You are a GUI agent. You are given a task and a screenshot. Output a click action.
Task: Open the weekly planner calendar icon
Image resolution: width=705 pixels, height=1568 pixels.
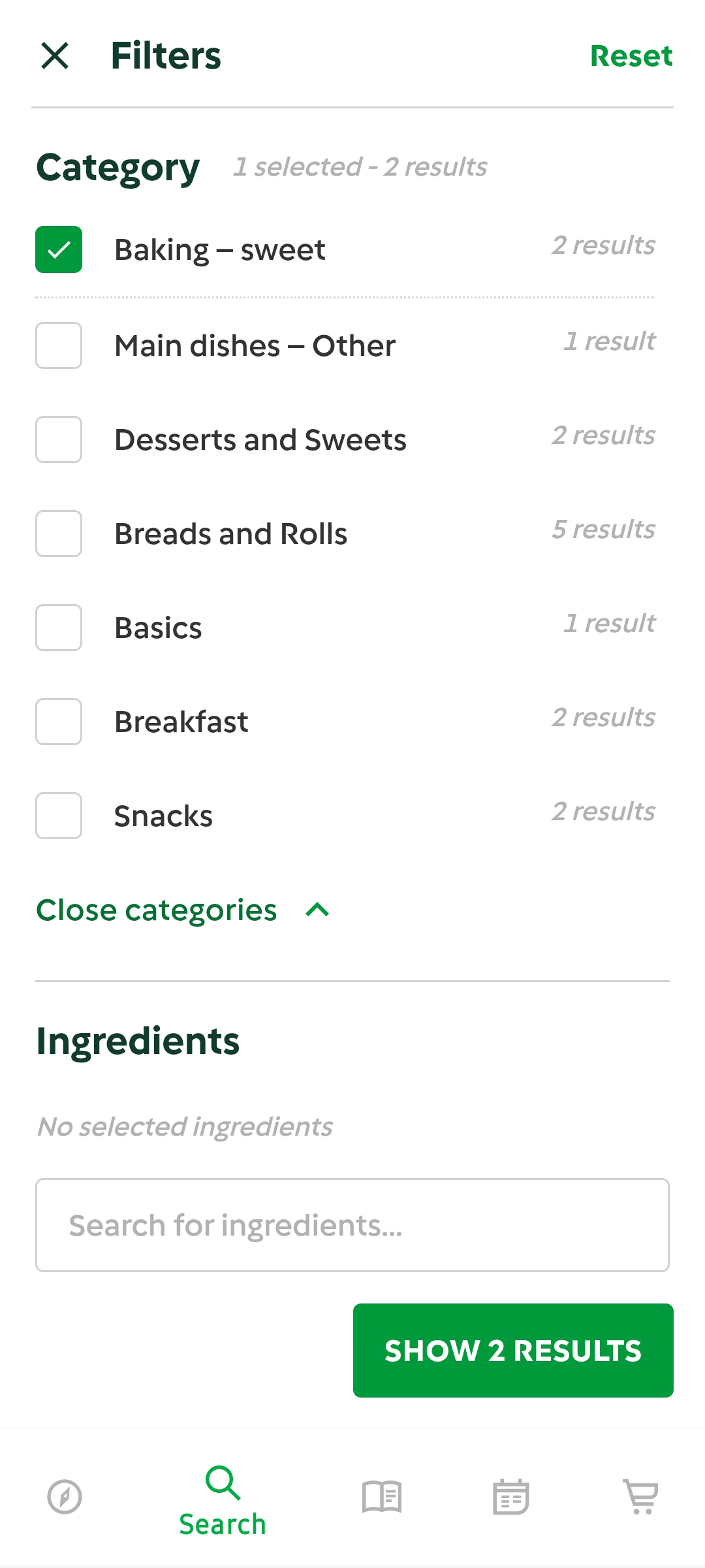[510, 1497]
